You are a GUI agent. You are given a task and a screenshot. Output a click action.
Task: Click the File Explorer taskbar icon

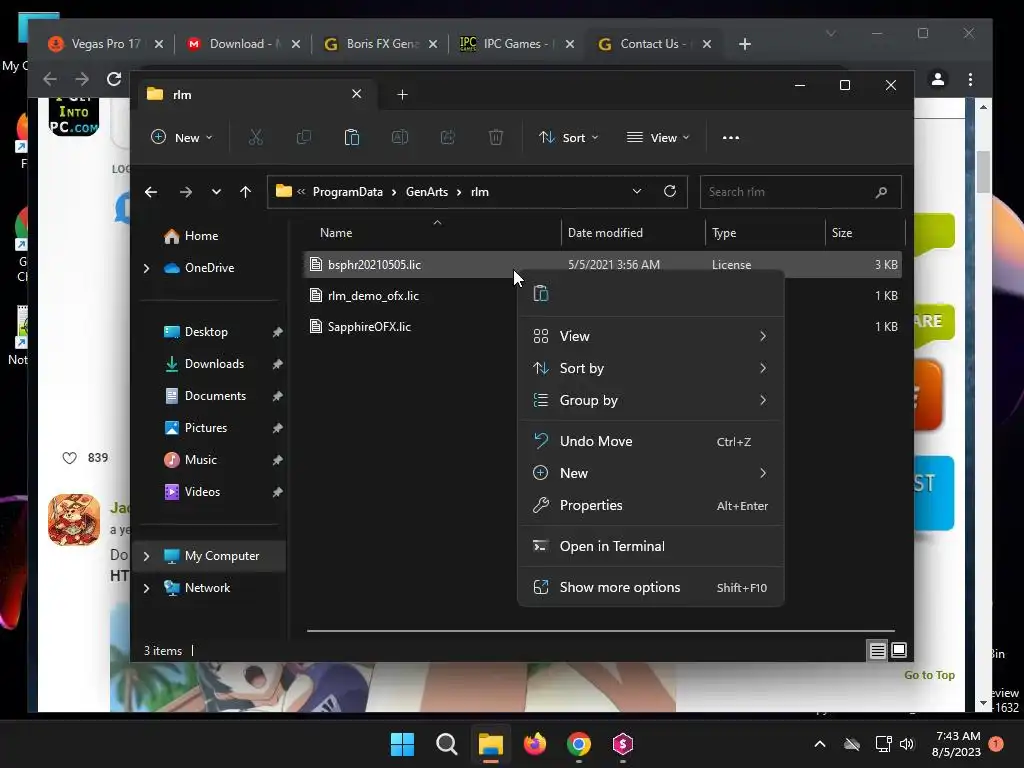(x=490, y=744)
